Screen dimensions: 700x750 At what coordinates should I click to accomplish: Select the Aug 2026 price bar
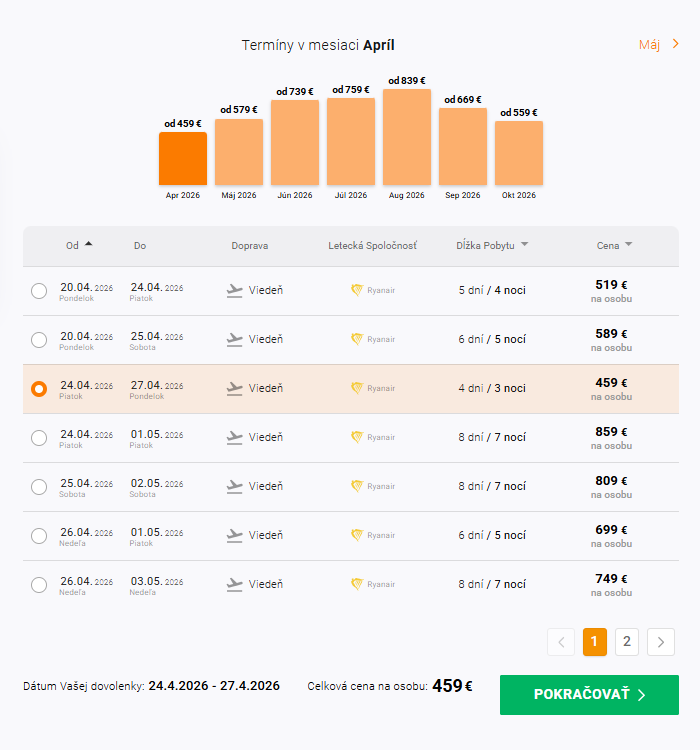(407, 137)
